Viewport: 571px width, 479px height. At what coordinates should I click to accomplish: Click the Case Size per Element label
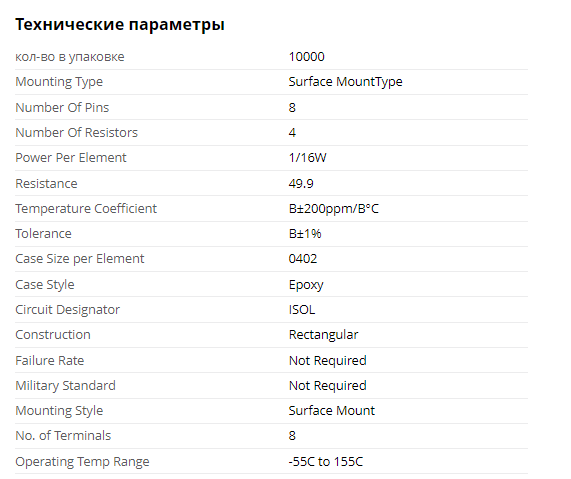coord(79,259)
